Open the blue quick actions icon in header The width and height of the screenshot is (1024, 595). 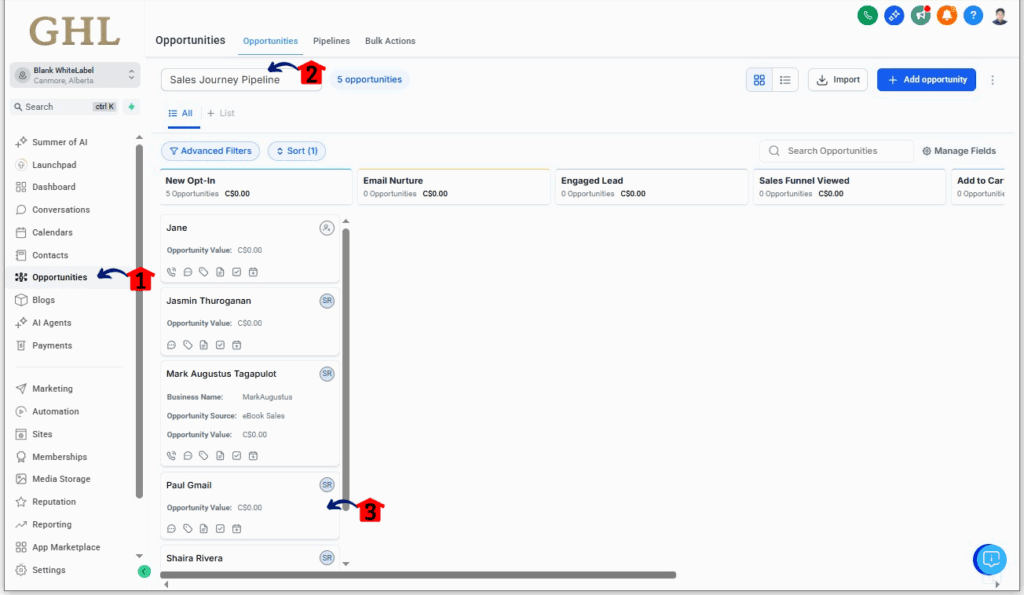pyautogui.click(x=894, y=15)
